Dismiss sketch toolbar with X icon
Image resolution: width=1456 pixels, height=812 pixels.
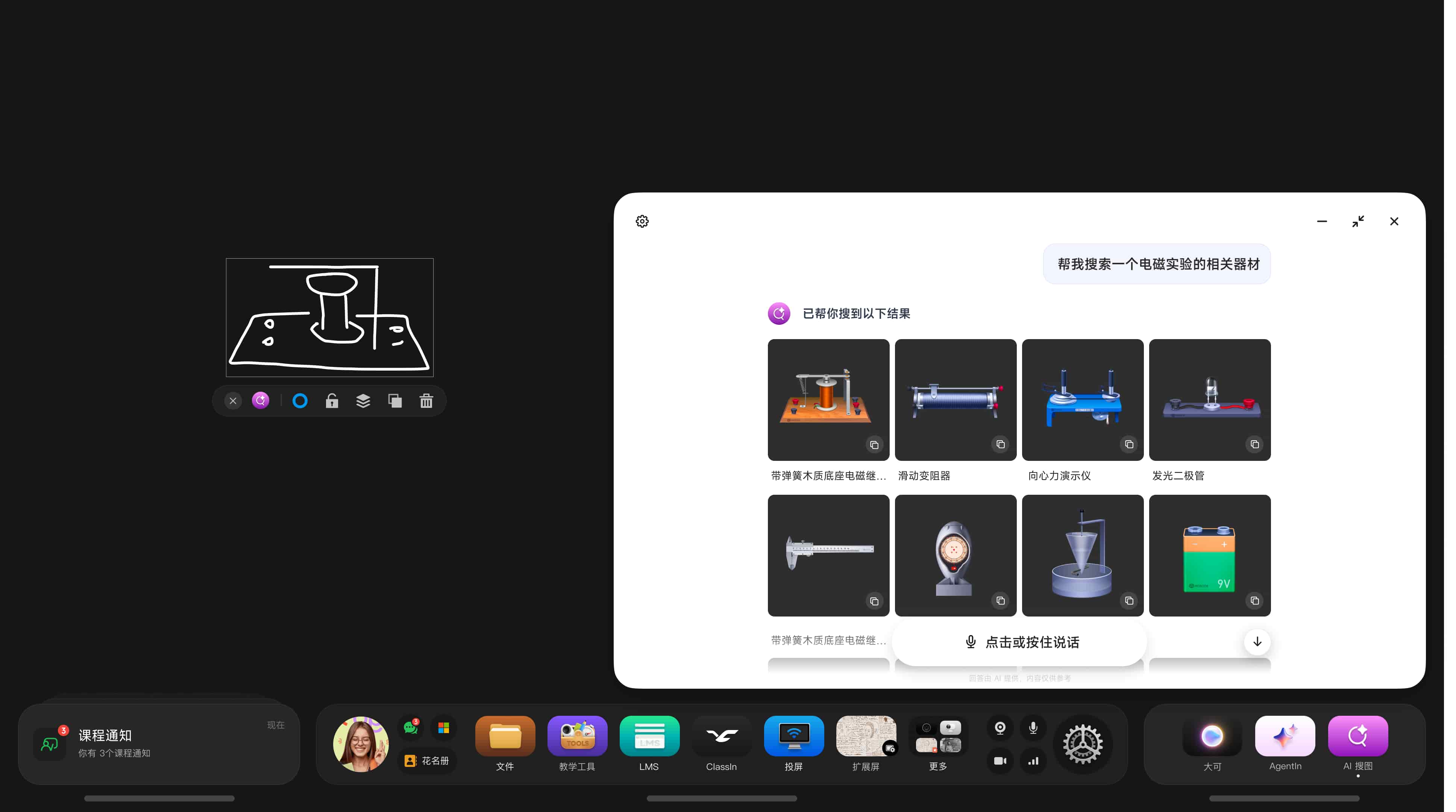[x=233, y=401]
